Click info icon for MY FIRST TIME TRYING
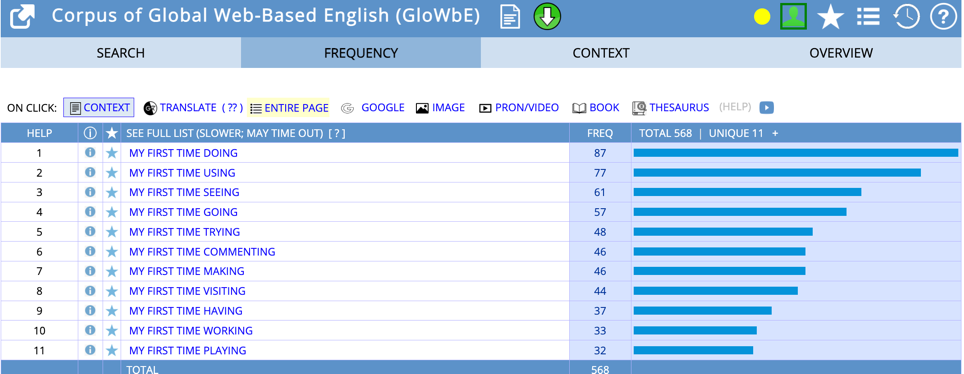The height and width of the screenshot is (374, 964). 90,231
